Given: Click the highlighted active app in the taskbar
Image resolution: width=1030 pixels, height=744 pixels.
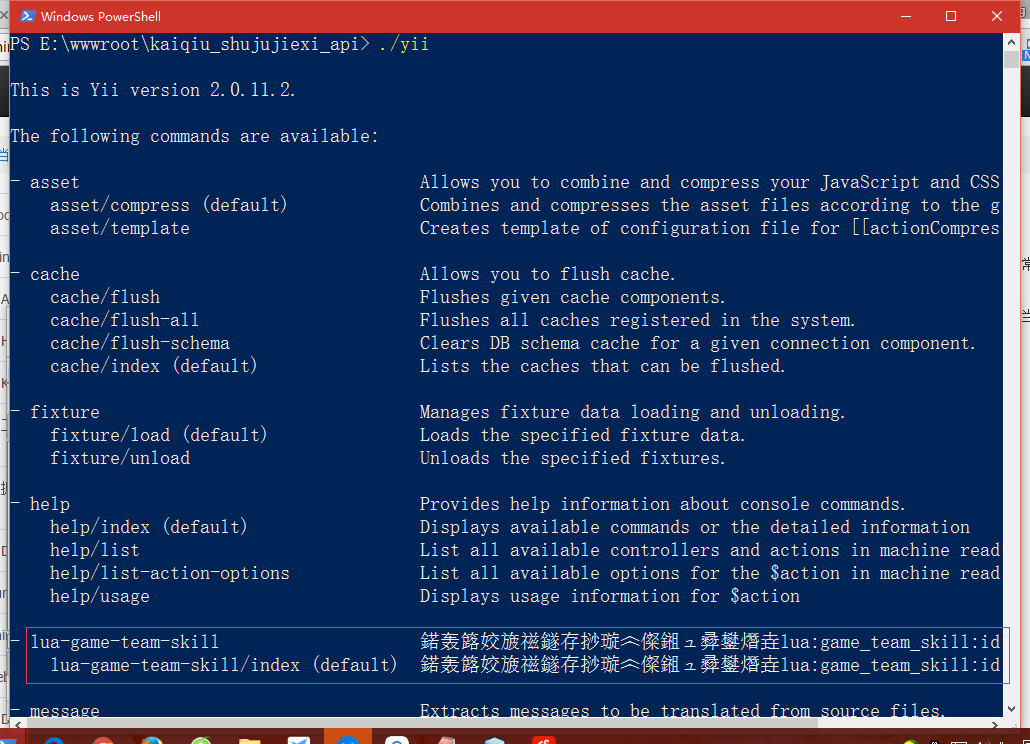Looking at the screenshot, I should coord(347,741).
